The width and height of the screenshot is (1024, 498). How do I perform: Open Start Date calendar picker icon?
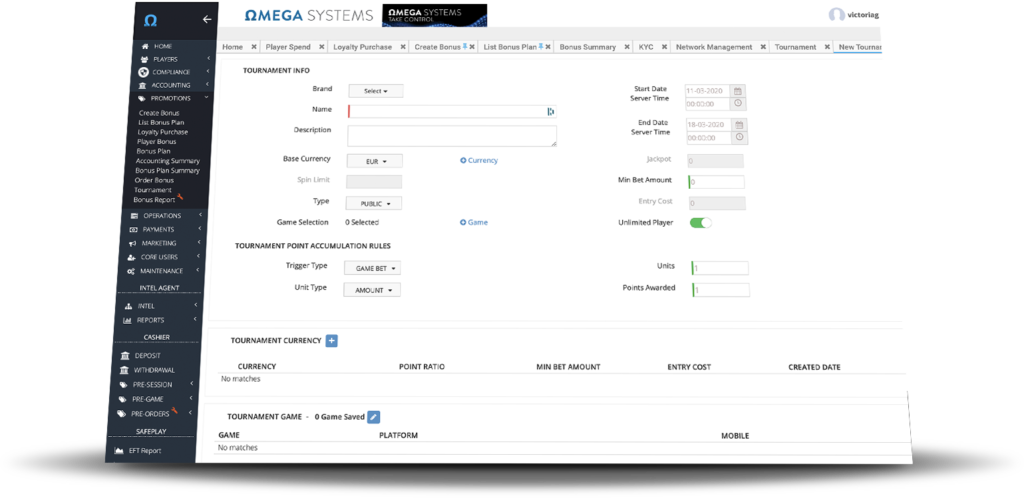coord(739,90)
